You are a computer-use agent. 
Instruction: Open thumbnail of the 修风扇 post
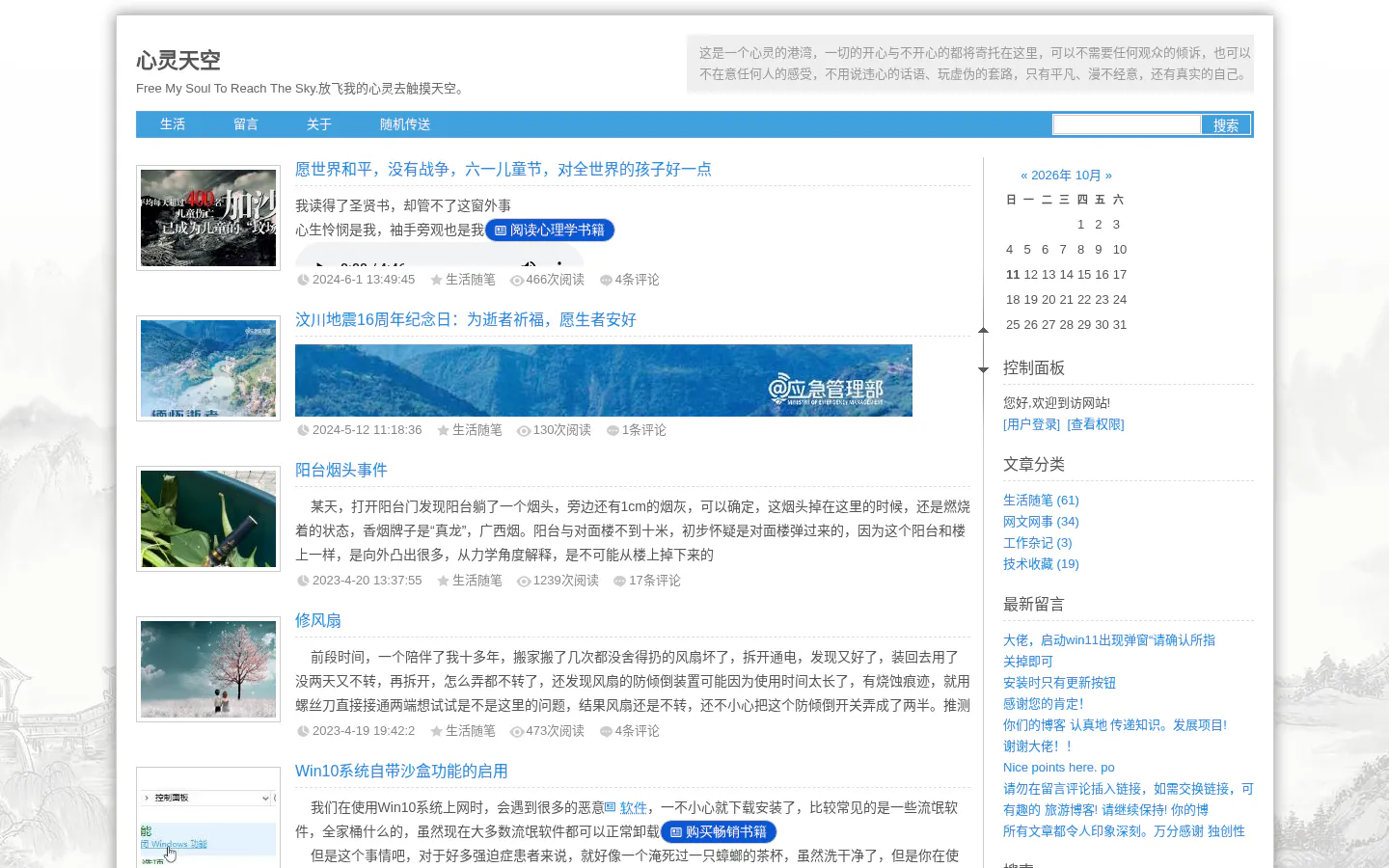tap(208, 669)
